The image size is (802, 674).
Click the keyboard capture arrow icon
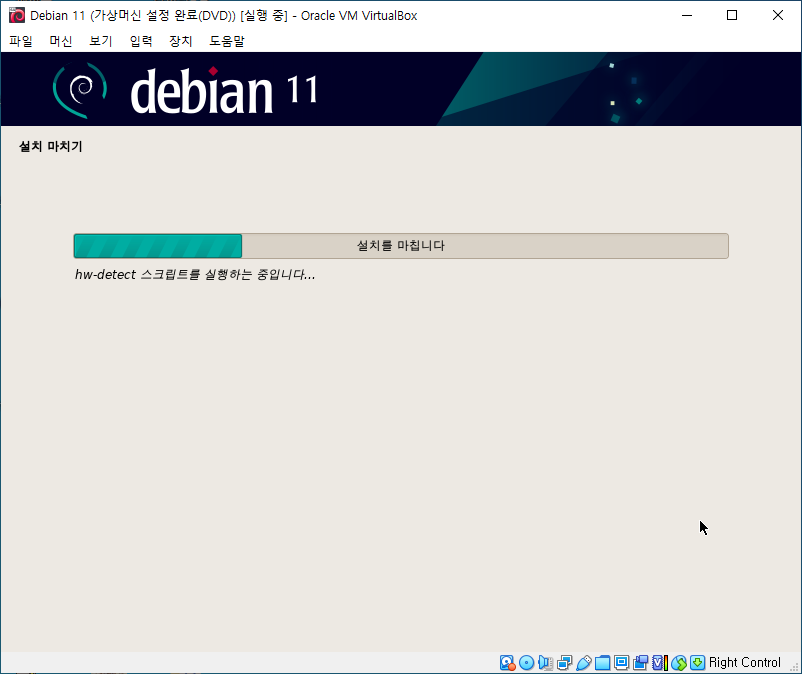click(698, 663)
